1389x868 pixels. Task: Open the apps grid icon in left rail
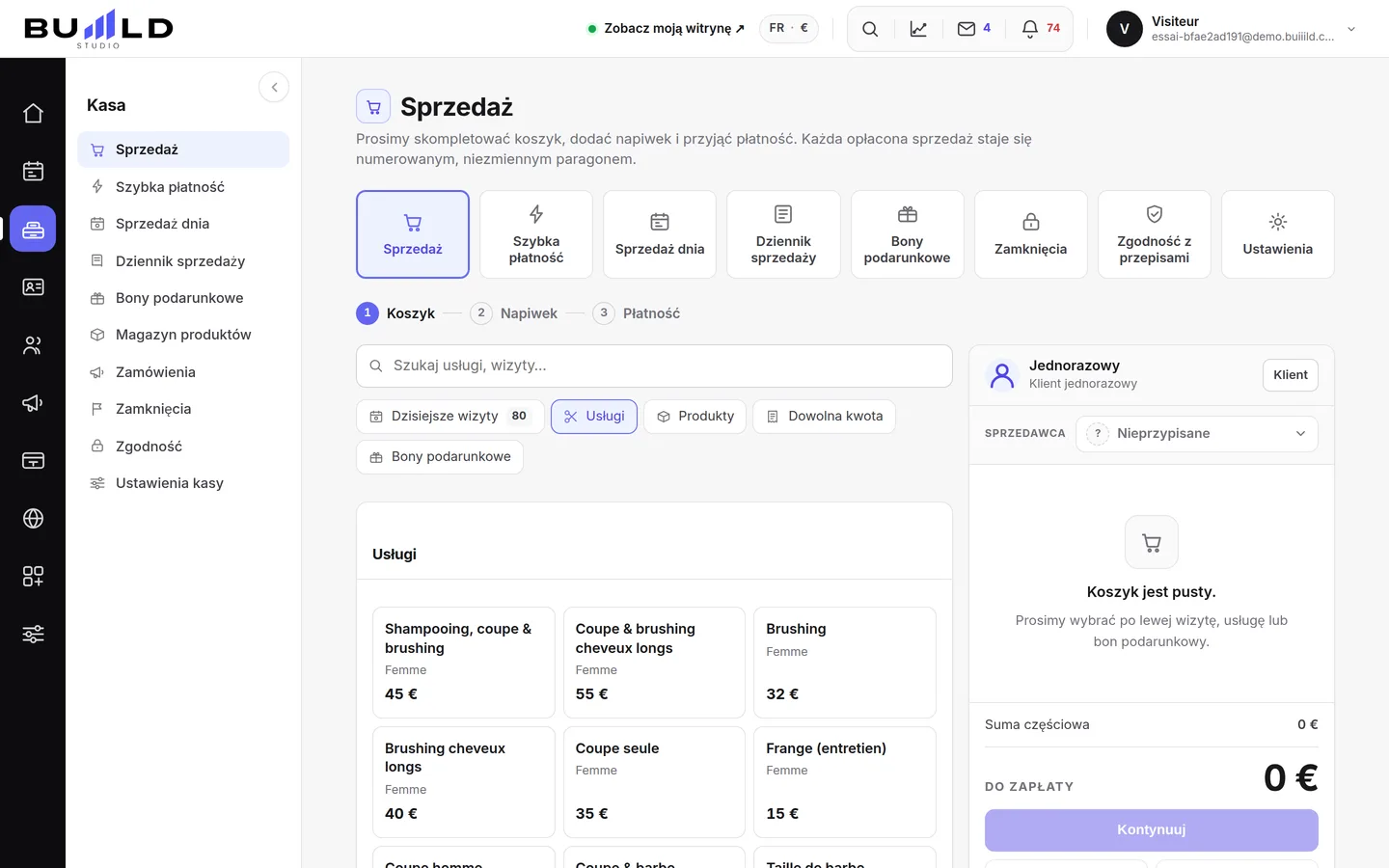pos(33,576)
